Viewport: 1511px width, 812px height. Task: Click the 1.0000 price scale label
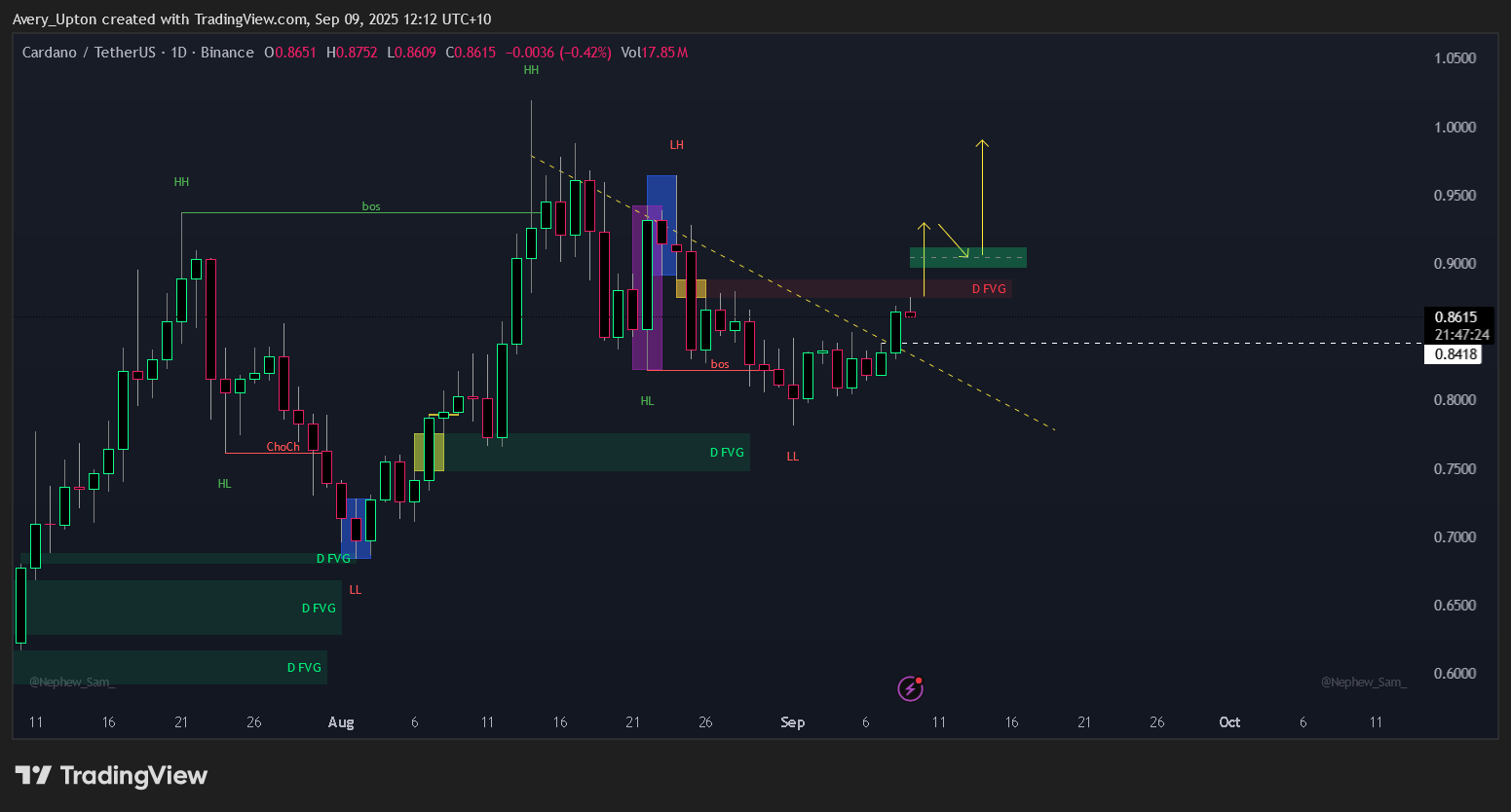pos(1454,128)
